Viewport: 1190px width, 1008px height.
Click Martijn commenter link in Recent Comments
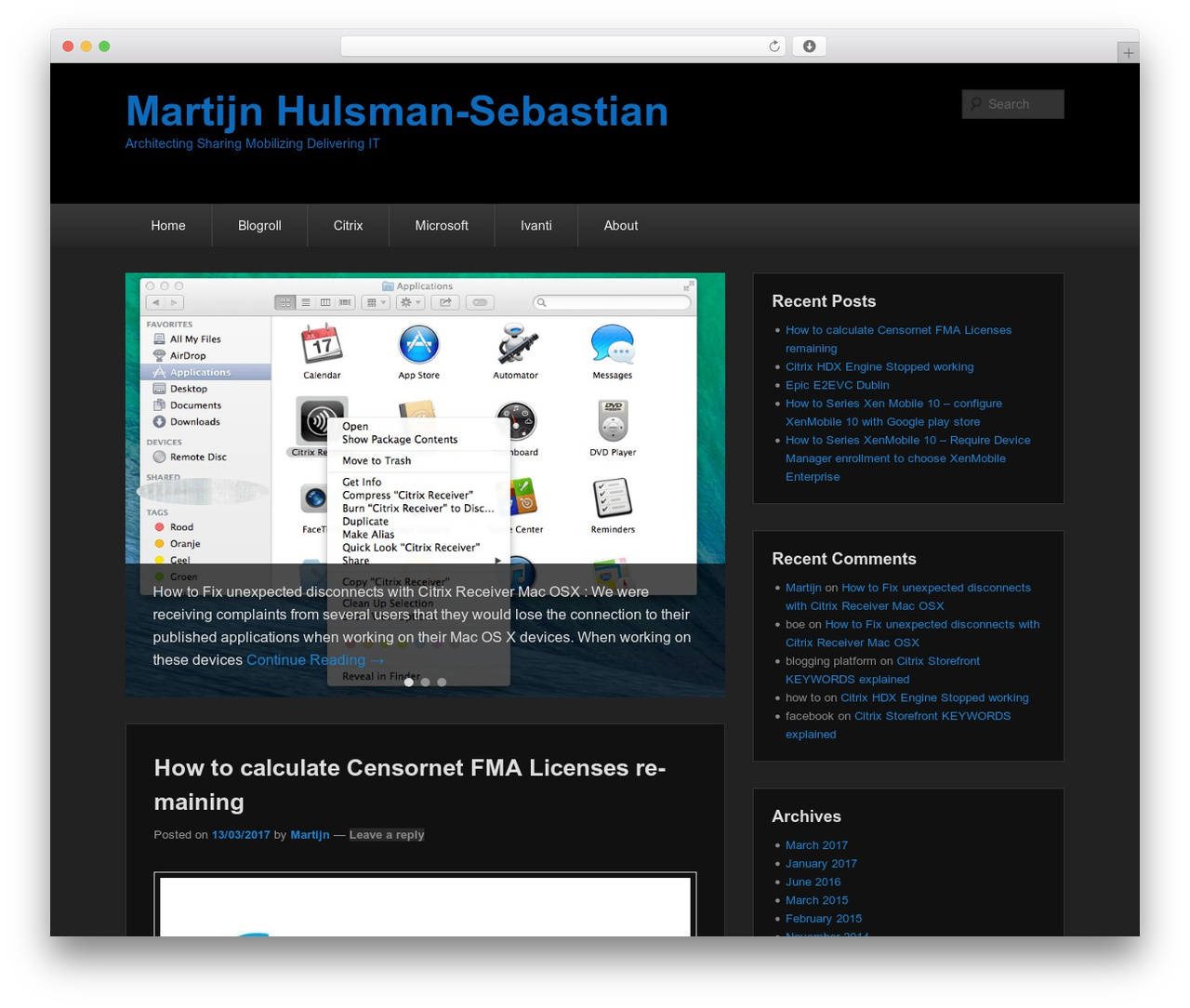click(x=803, y=588)
